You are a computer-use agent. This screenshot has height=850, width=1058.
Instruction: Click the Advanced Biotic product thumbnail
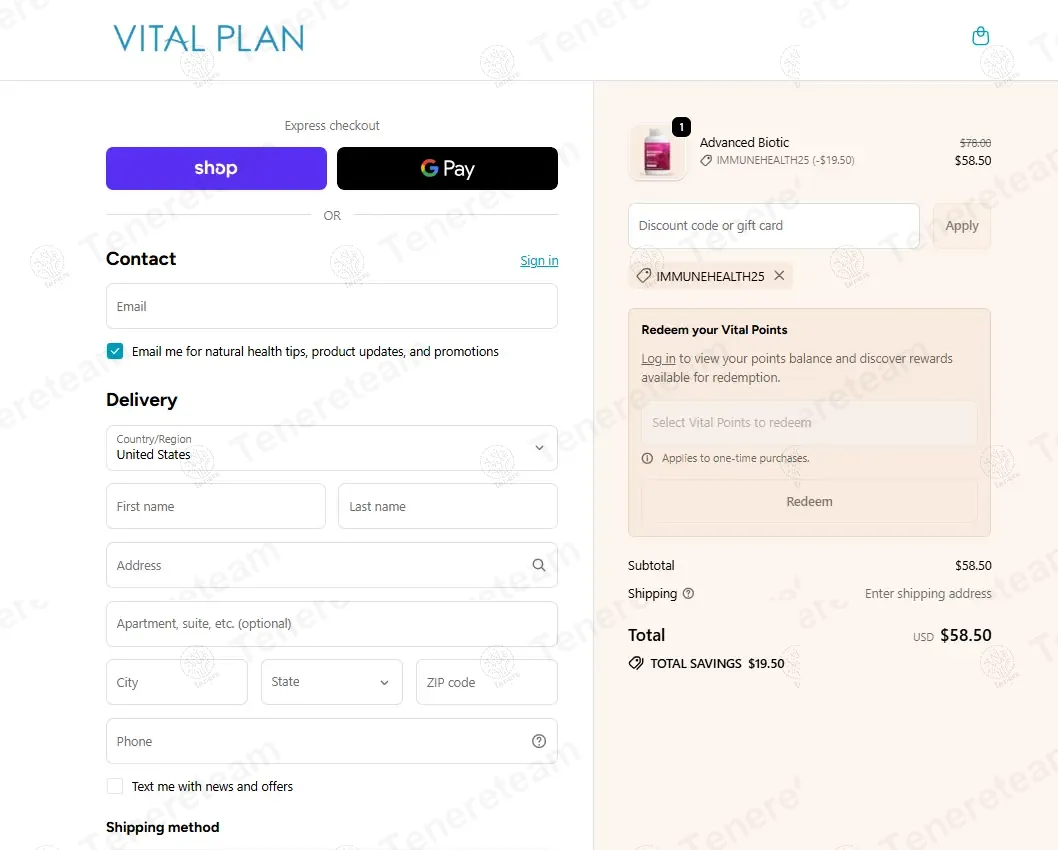pyautogui.click(x=657, y=152)
